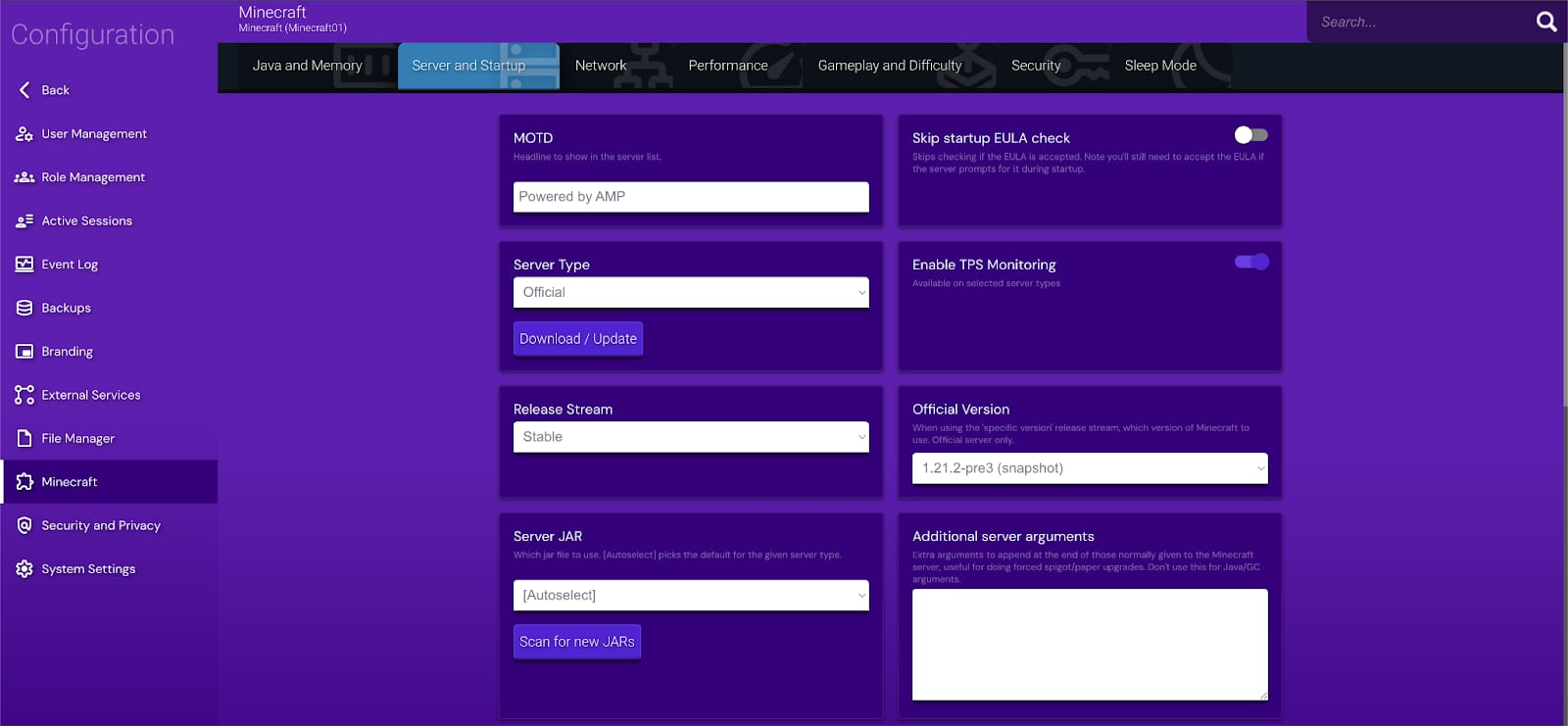Screen dimensions: 1568x726
Task: Click the File Manager document icon
Action: tap(24, 439)
